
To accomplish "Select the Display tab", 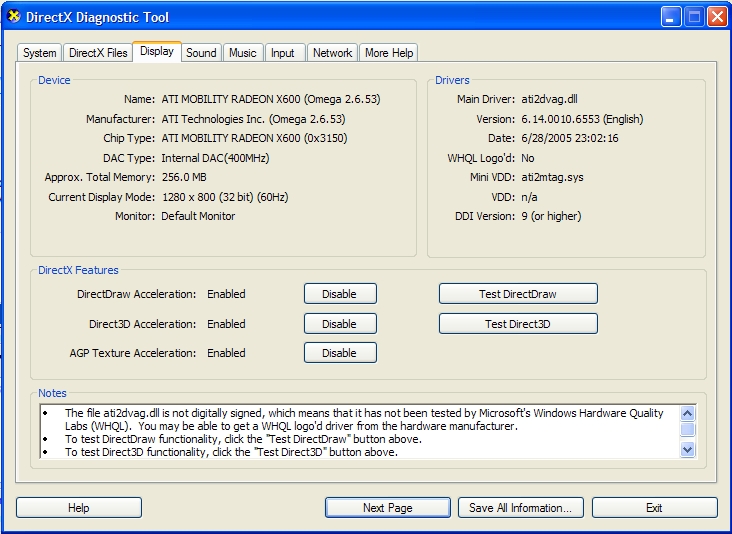I will 157,51.
